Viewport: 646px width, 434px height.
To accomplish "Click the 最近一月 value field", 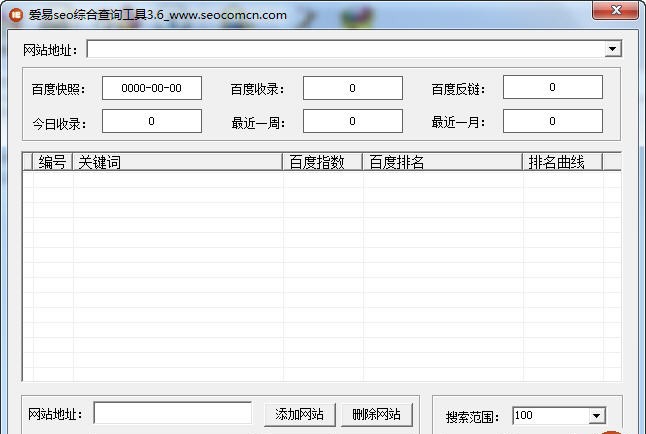I will 552,121.
